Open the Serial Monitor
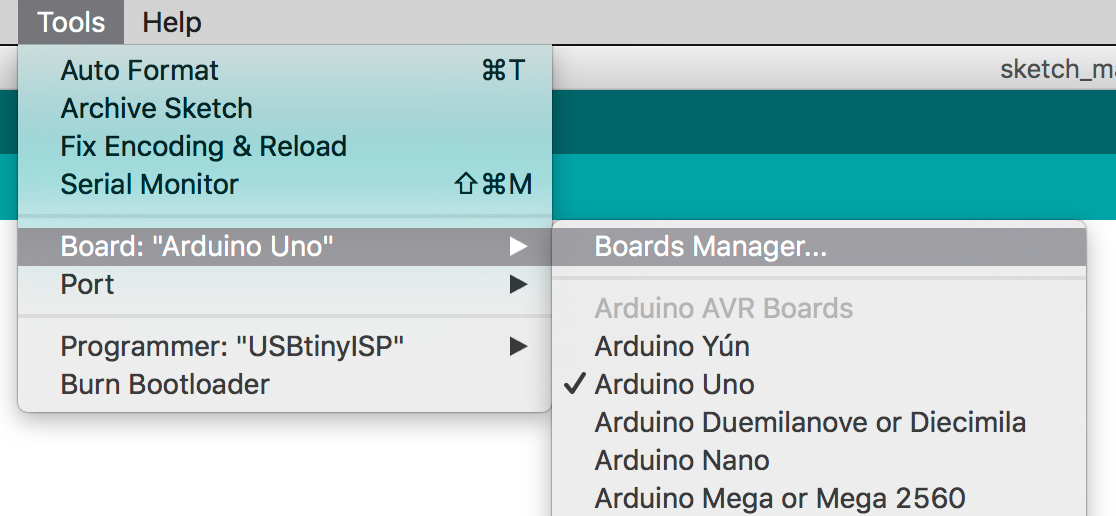 click(x=149, y=184)
